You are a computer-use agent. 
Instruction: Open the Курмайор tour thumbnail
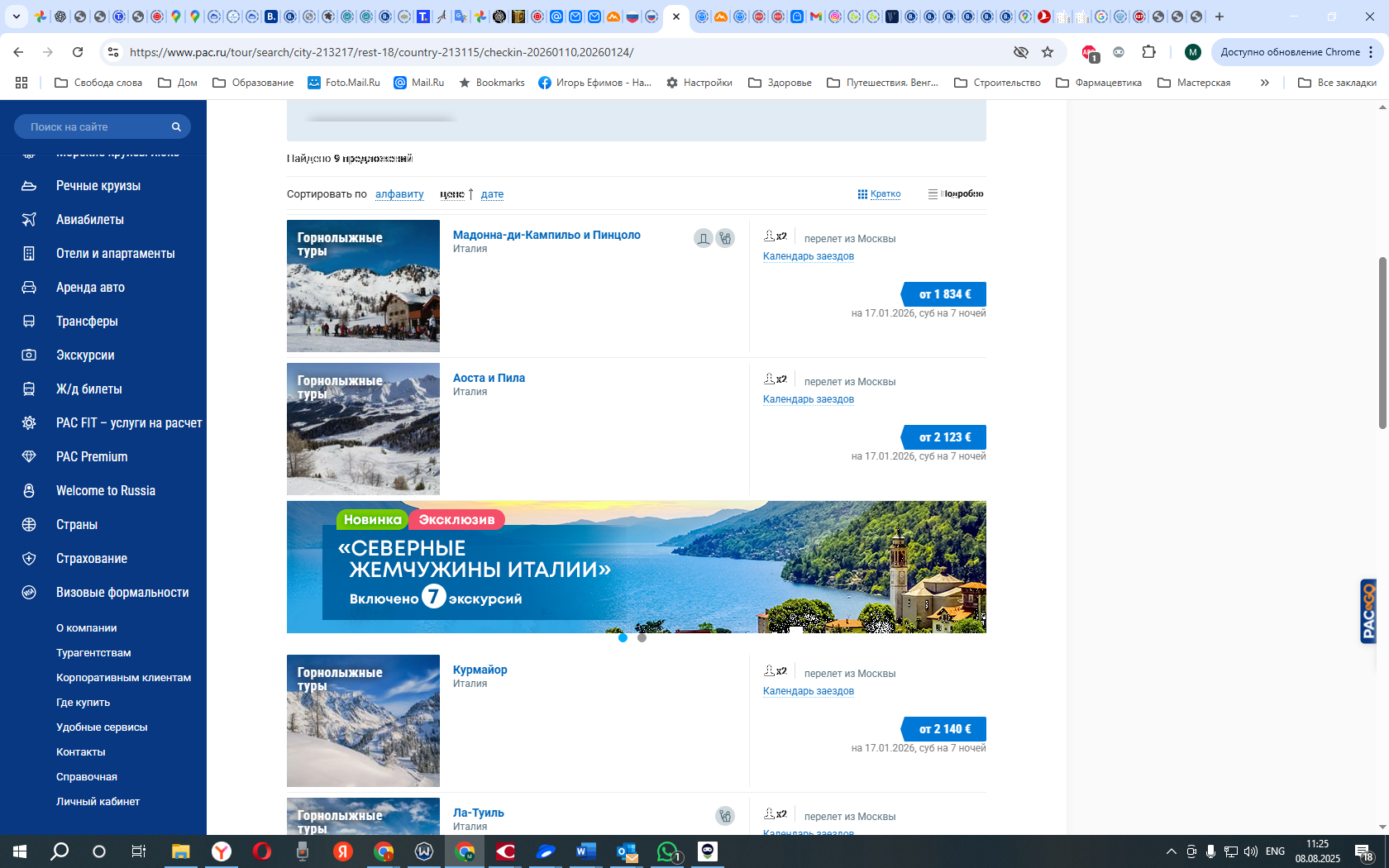point(363,721)
